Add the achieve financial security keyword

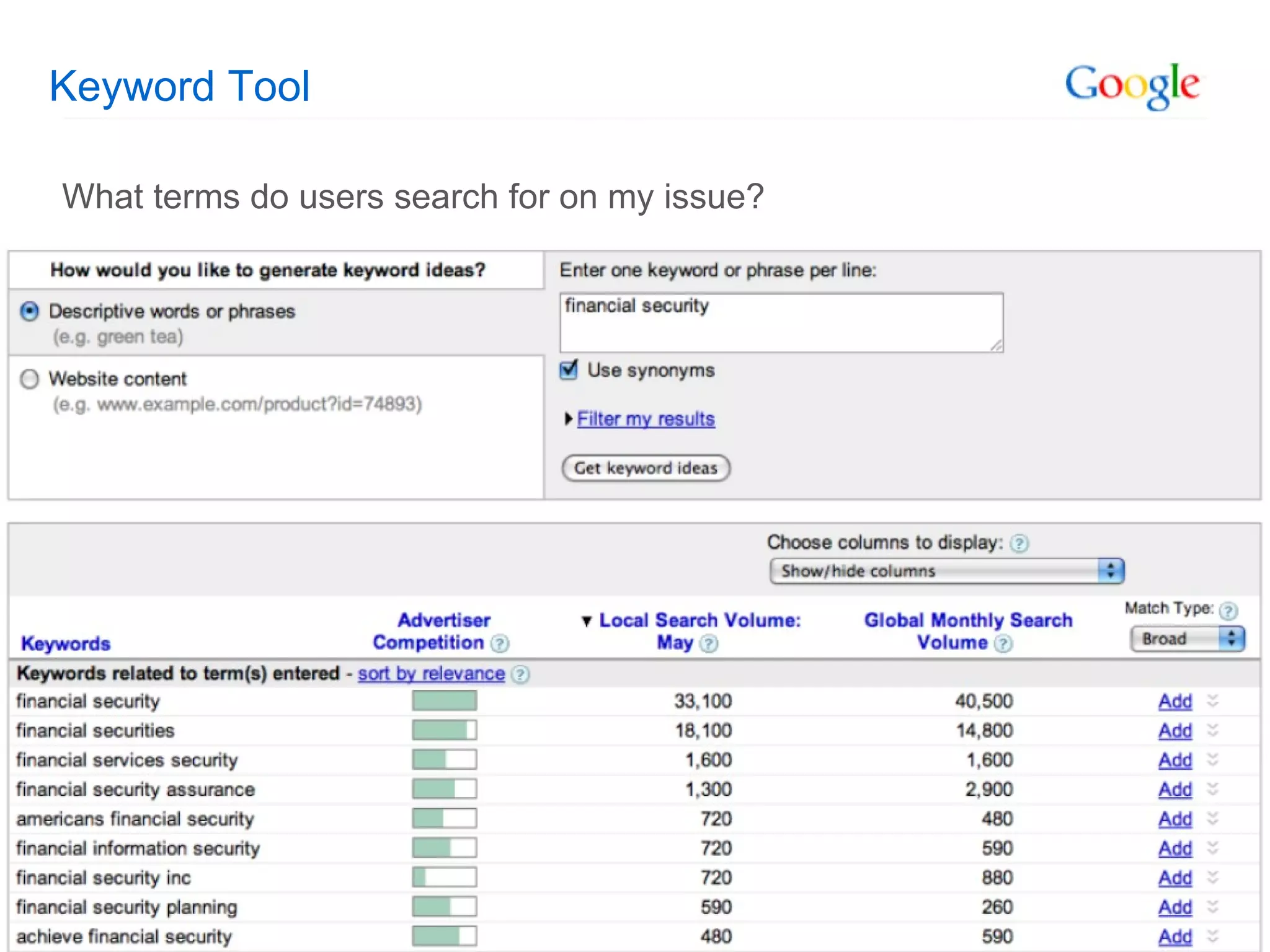(x=1175, y=937)
